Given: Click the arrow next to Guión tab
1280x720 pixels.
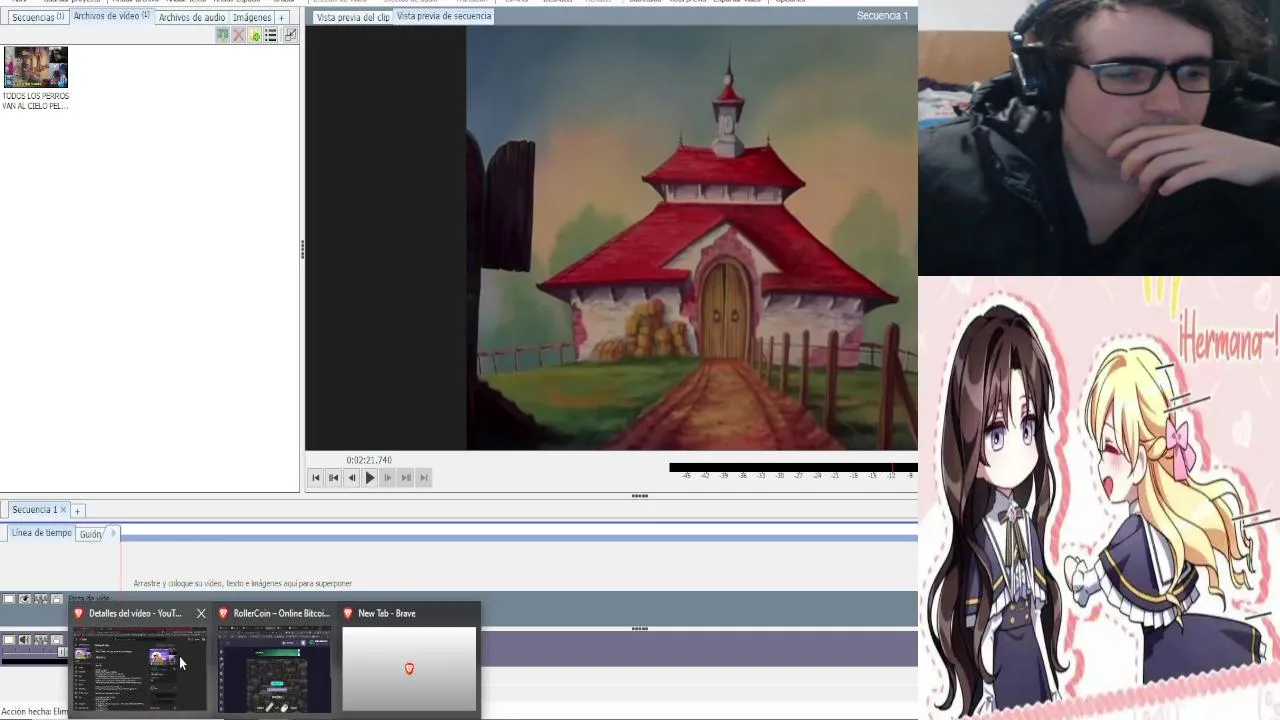Looking at the screenshot, I should click(112, 533).
